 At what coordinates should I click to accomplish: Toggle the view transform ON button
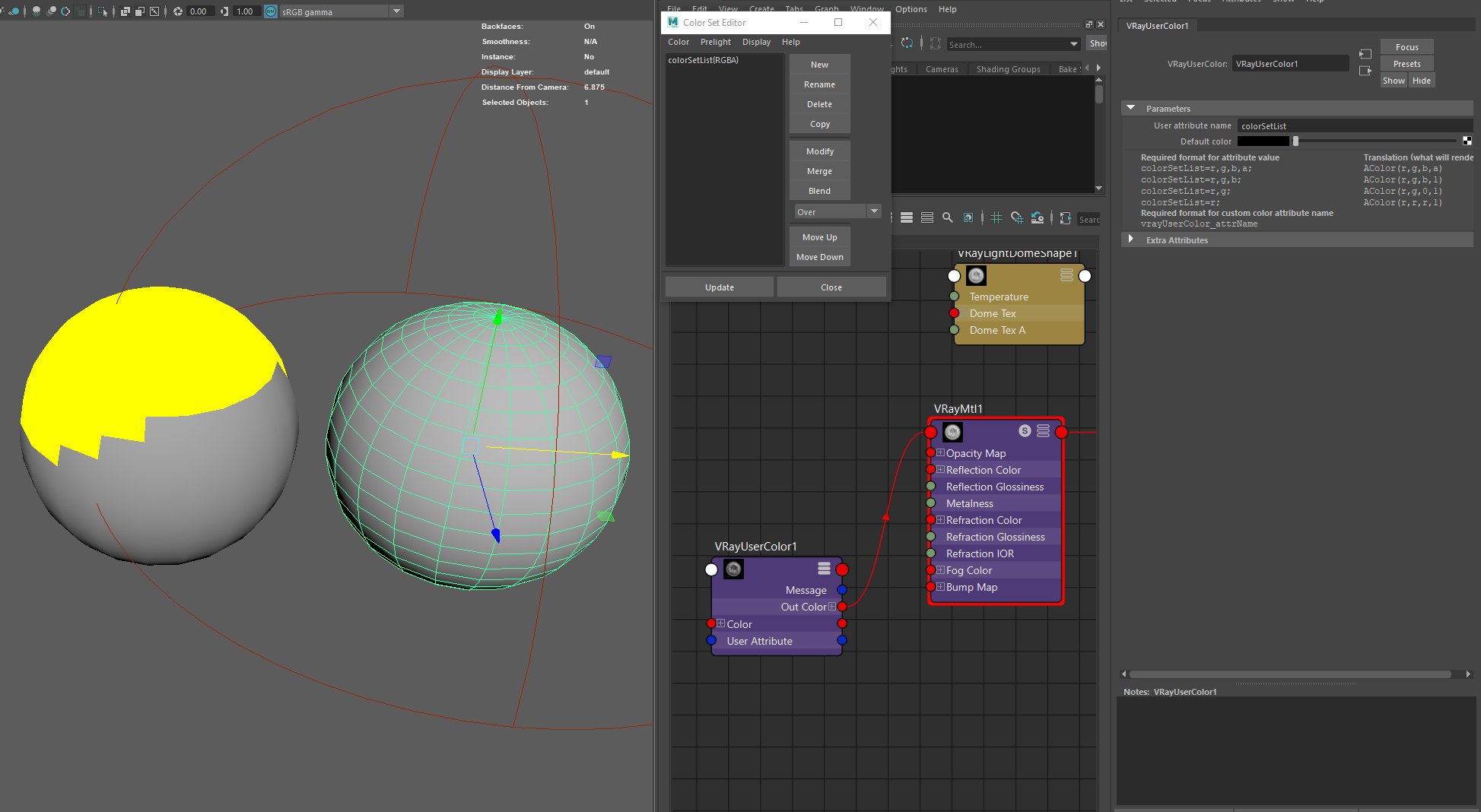271,11
